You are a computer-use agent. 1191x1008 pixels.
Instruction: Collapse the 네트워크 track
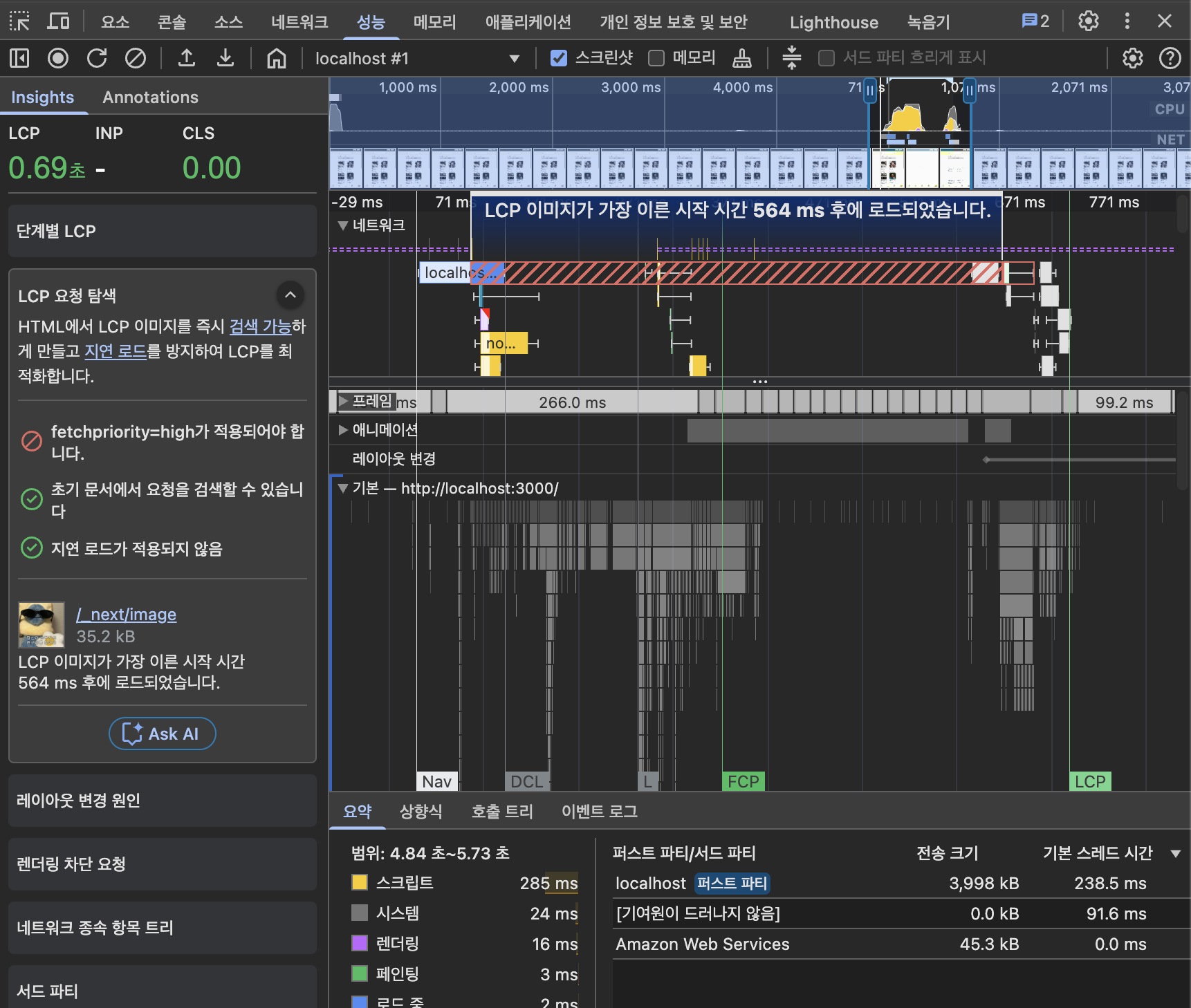(x=342, y=225)
